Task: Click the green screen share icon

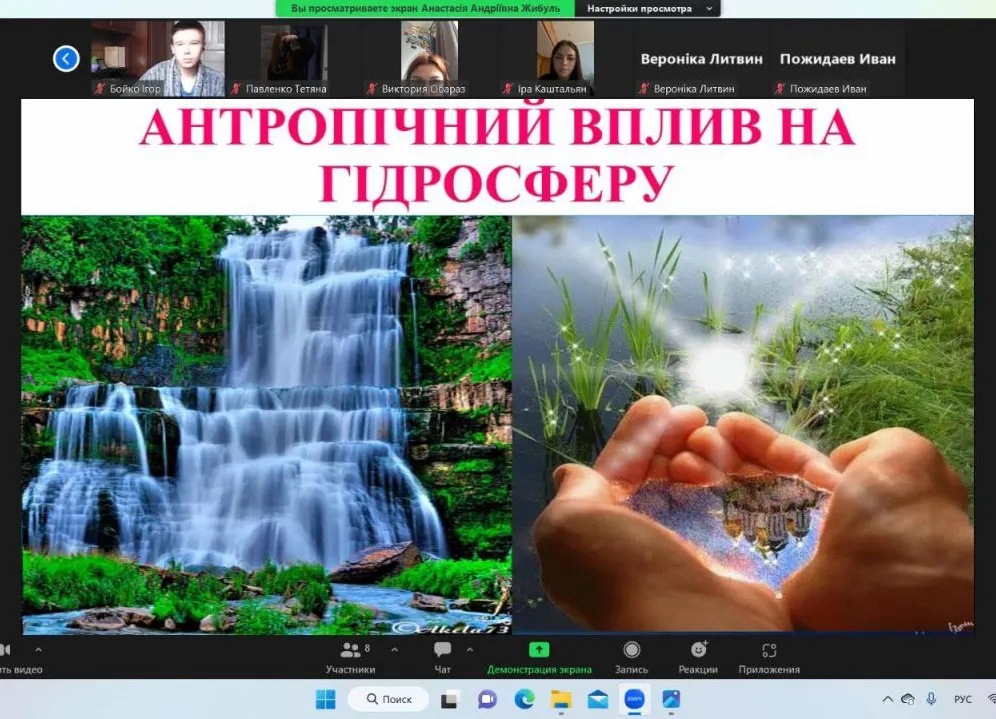Action: click(539, 650)
